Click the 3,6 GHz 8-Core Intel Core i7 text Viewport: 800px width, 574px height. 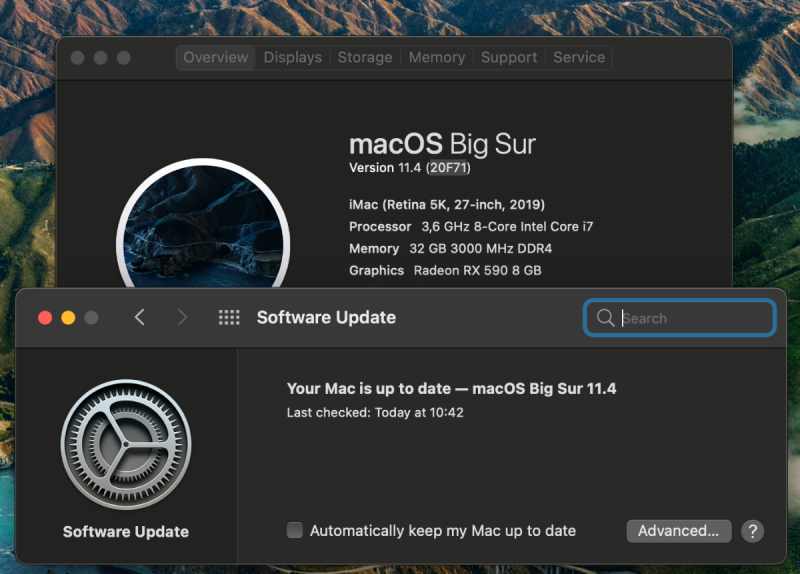pos(507,227)
